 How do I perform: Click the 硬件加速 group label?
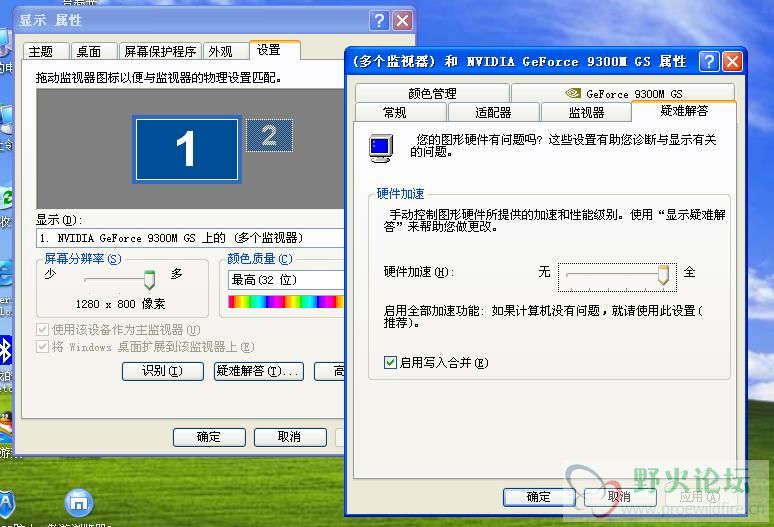[400, 193]
